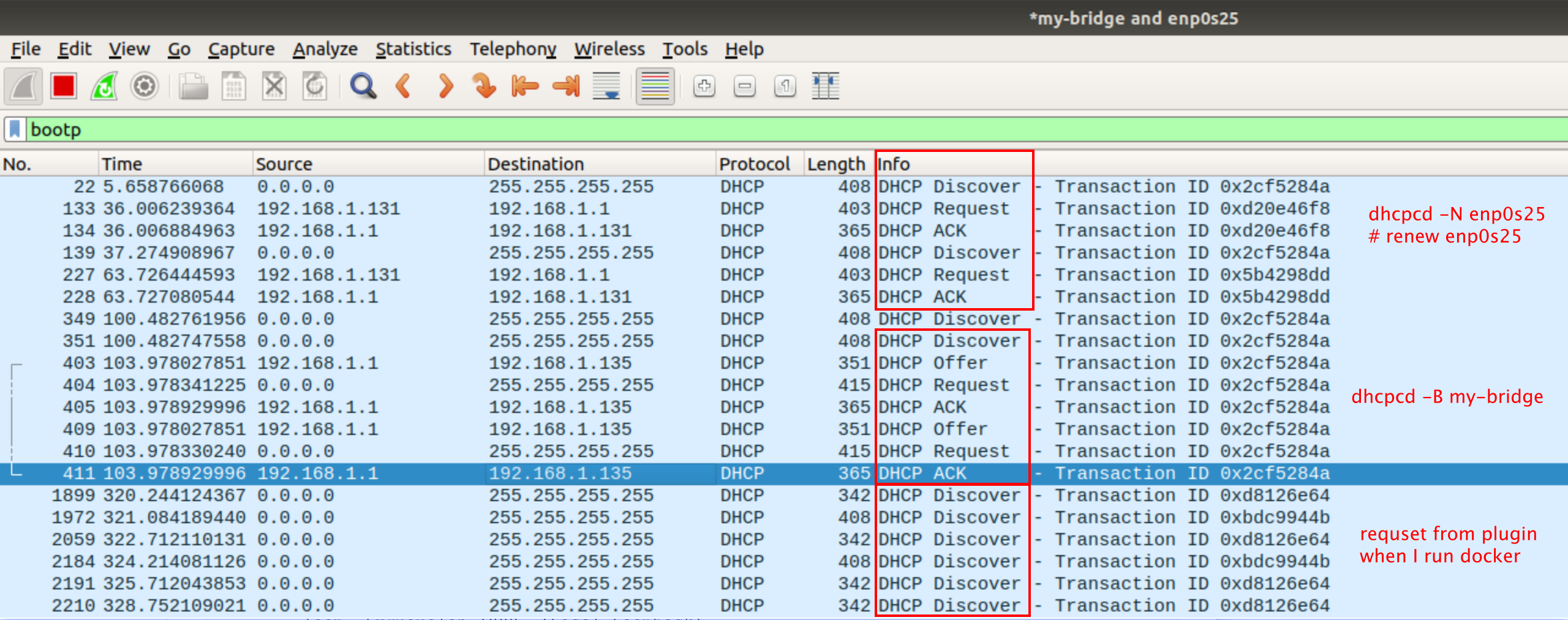Select packet with time 36.006239364
Screen dimensions: 1568x620
(784, 208)
